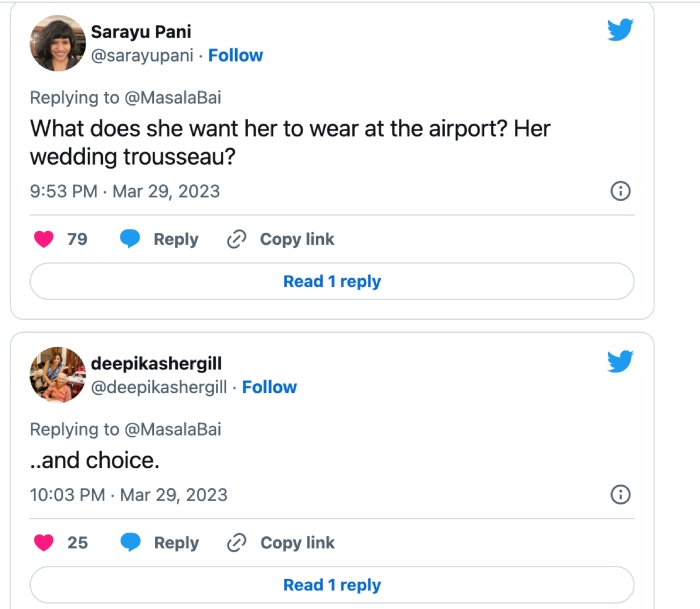The width and height of the screenshot is (700, 609).
Task: Like the tweet with 79 likes
Action: click(x=44, y=239)
